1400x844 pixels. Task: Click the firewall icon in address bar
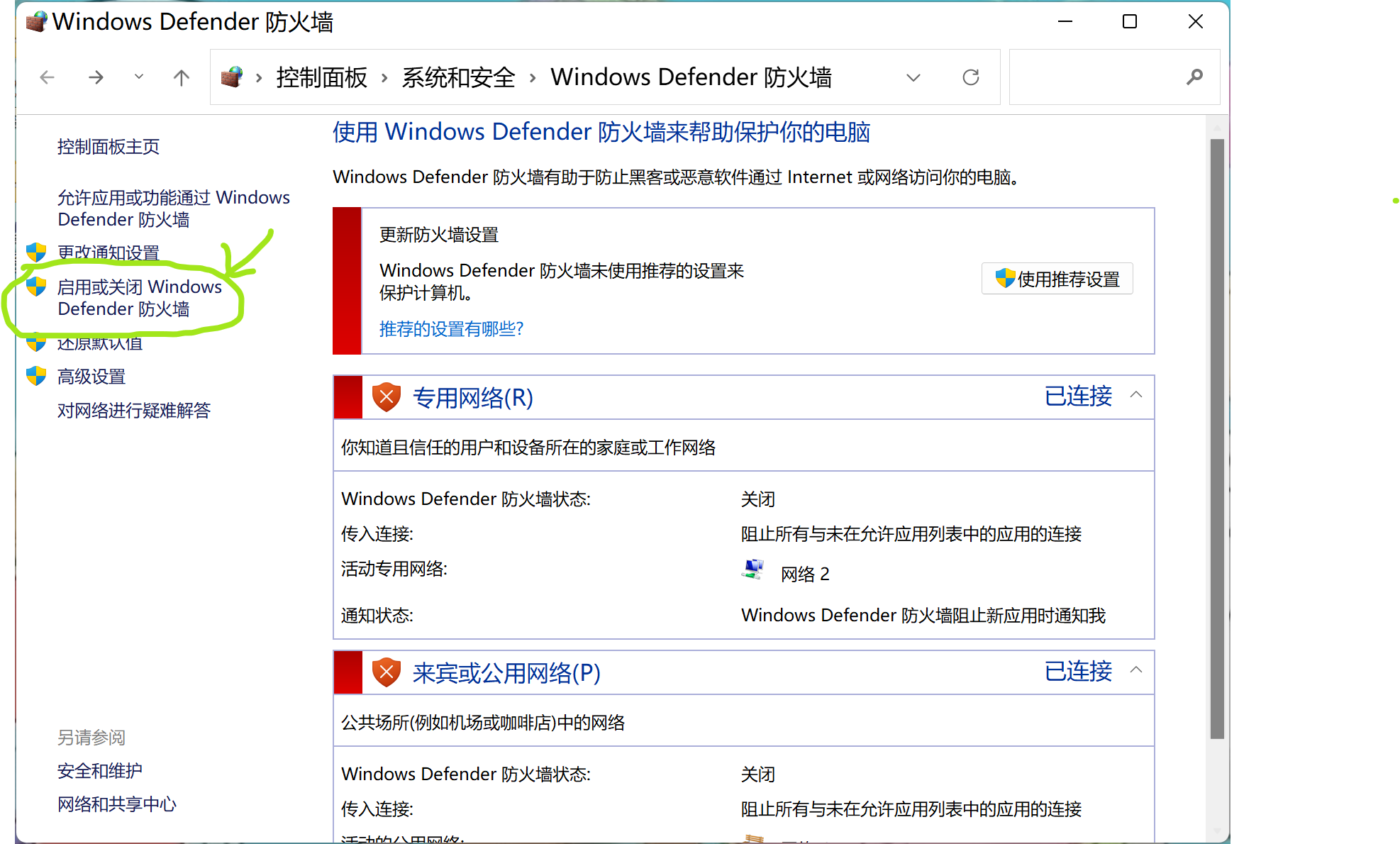coord(232,77)
